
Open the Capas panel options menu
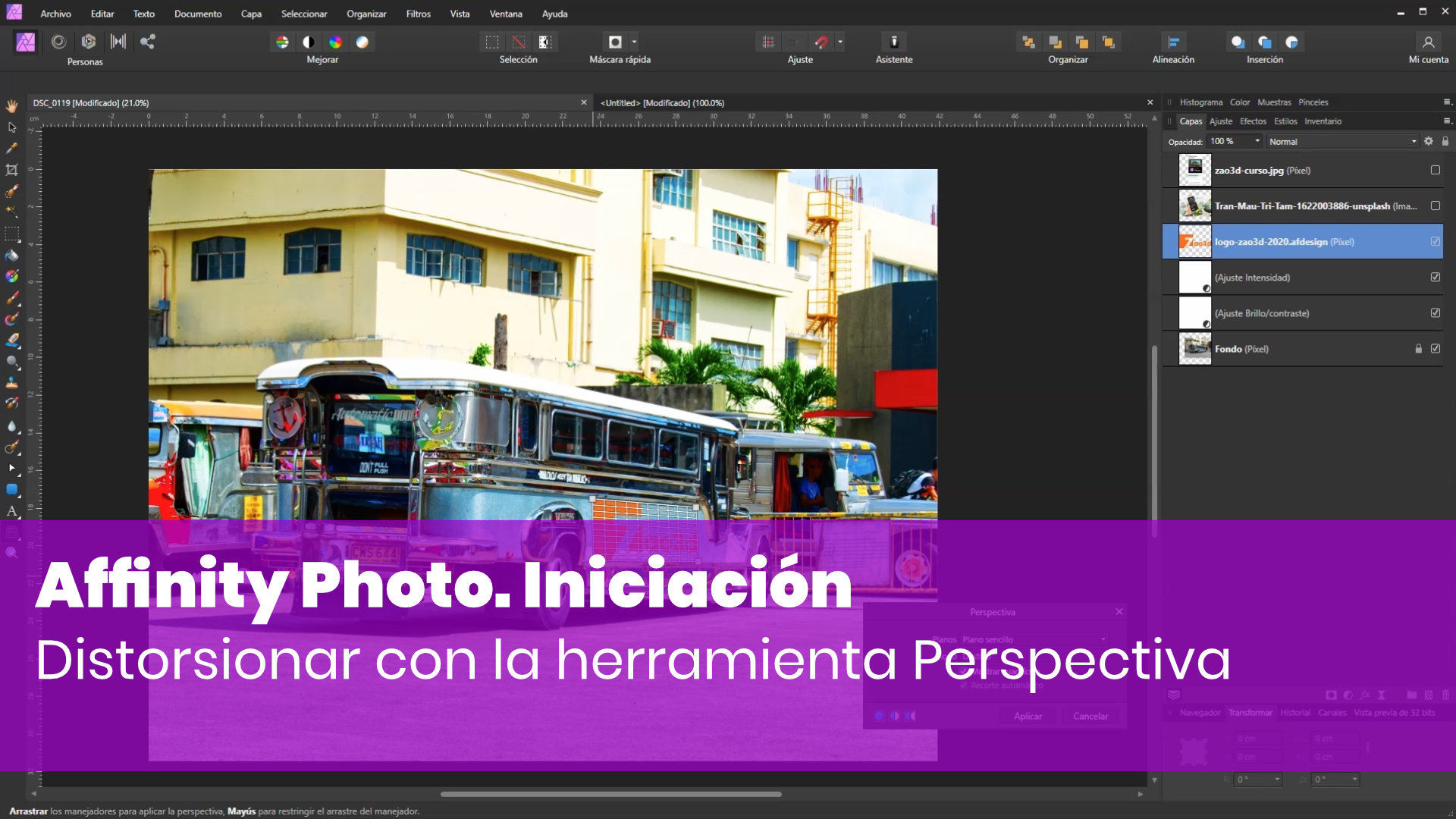[1447, 121]
